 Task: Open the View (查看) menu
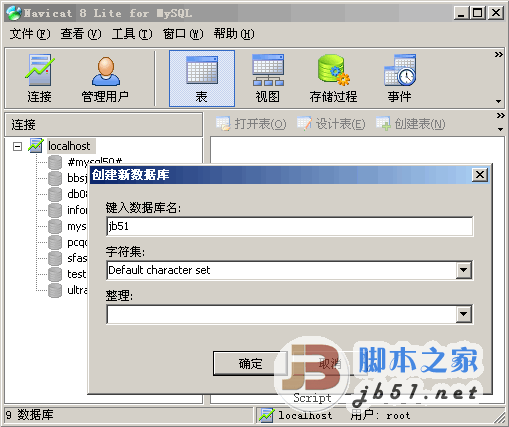[81, 34]
